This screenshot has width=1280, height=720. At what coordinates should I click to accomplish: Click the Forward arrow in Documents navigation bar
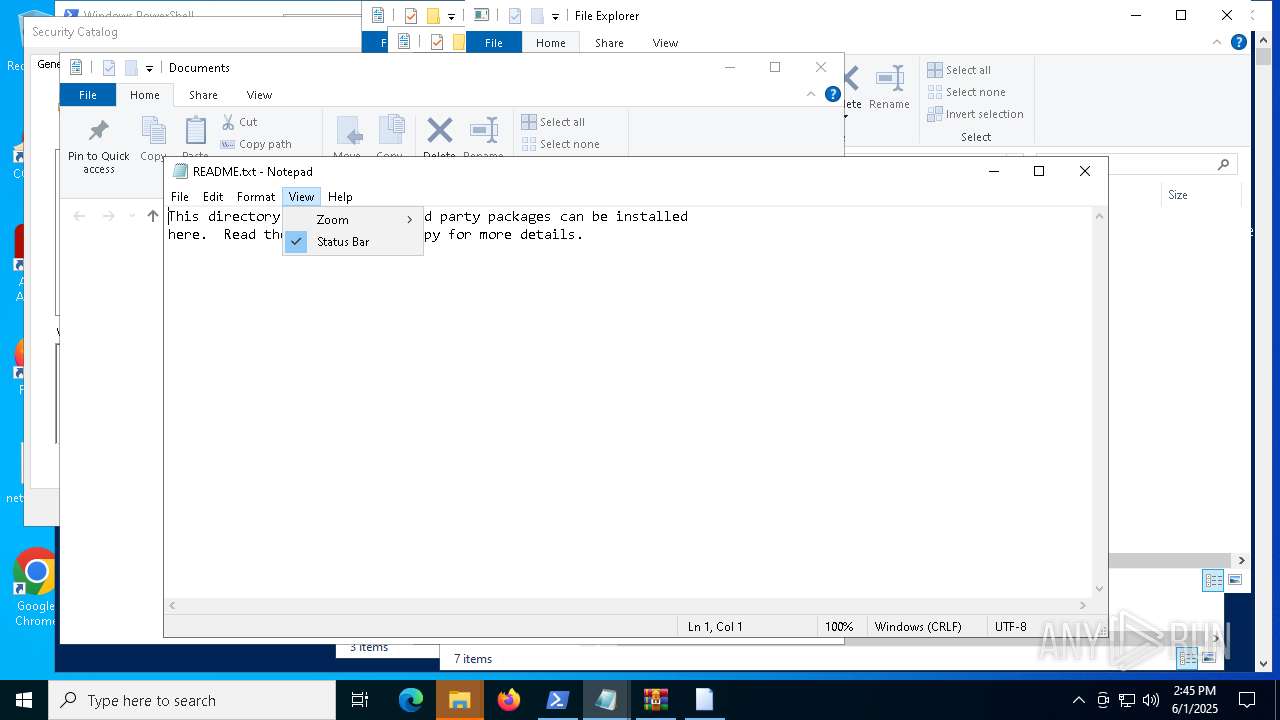click(x=108, y=216)
